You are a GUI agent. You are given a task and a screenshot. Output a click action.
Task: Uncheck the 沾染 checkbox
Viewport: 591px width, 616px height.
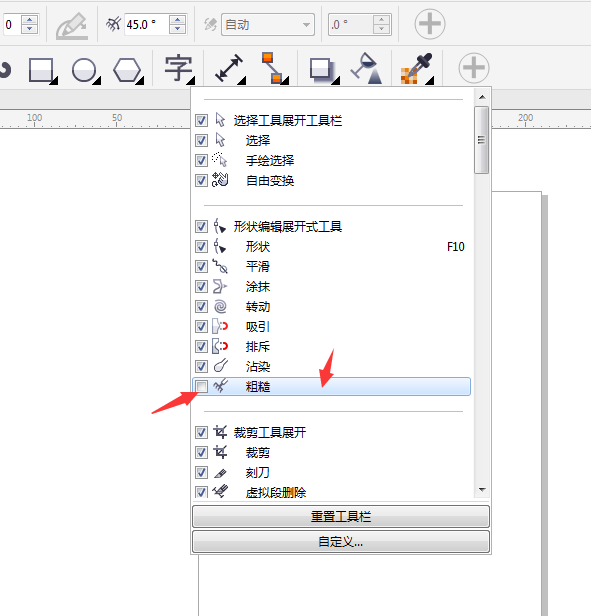pyautogui.click(x=201, y=367)
